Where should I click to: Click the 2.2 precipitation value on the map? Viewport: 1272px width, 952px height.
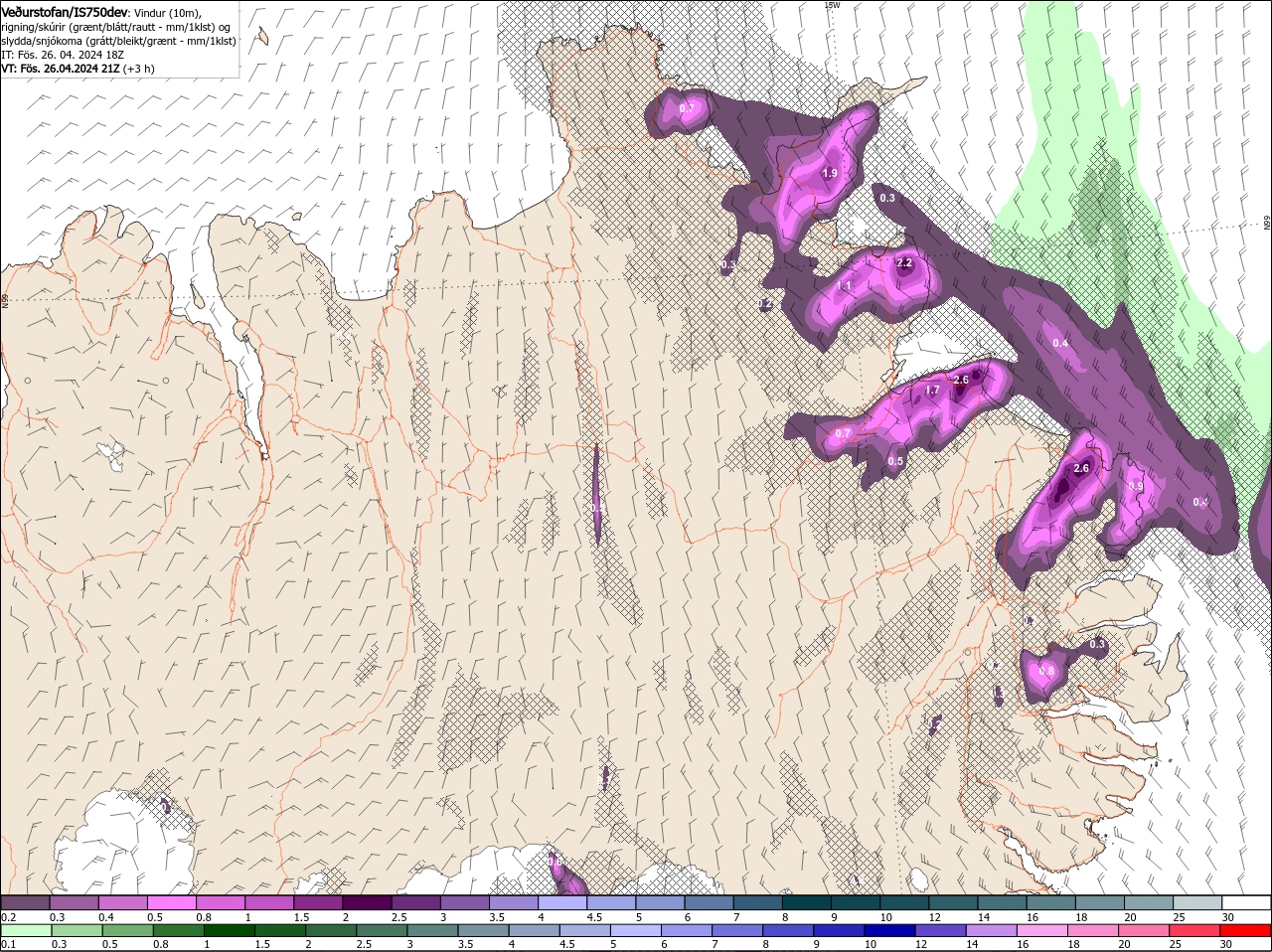tap(904, 263)
